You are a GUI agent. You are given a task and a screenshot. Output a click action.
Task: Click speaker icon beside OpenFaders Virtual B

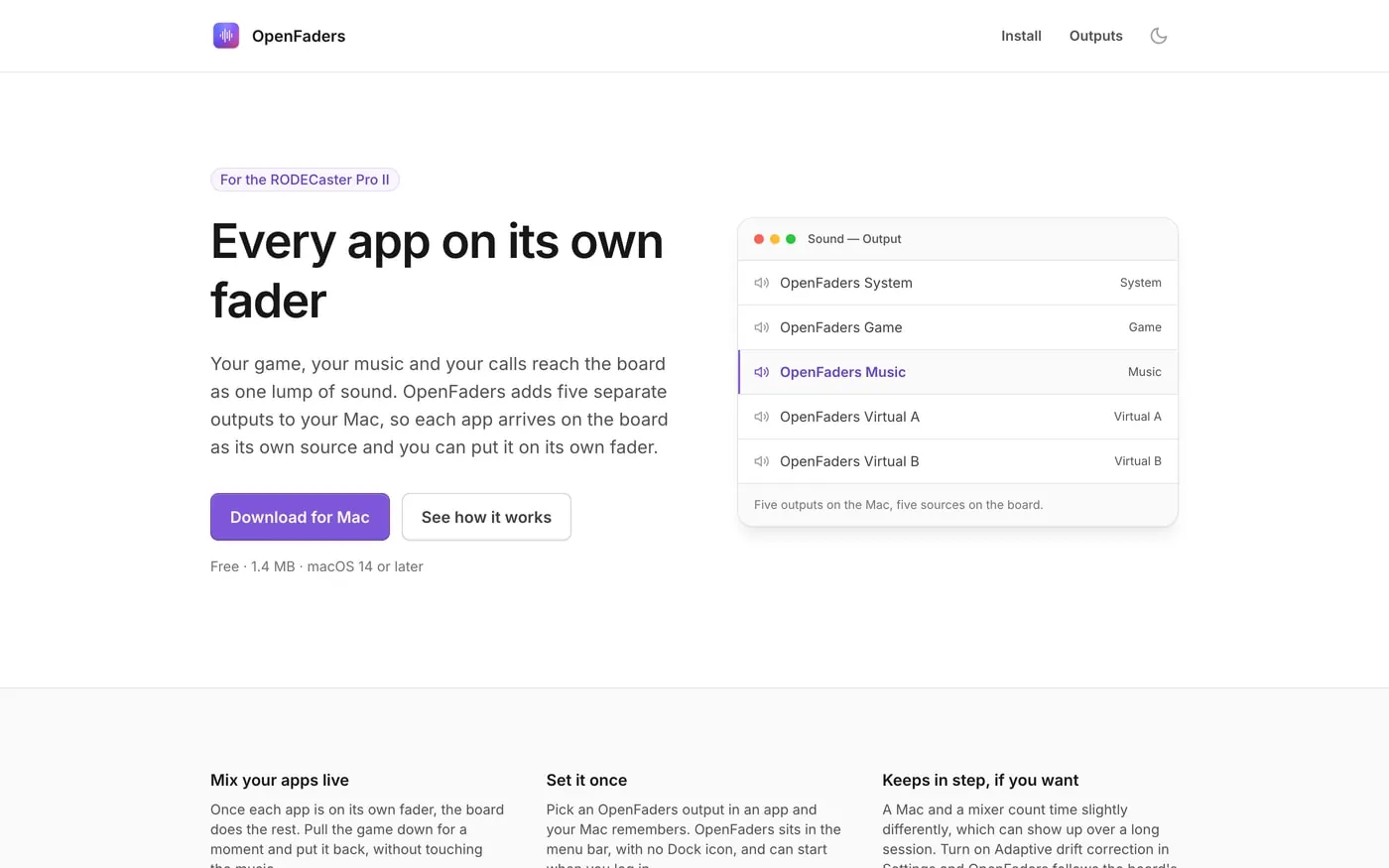[x=762, y=461]
